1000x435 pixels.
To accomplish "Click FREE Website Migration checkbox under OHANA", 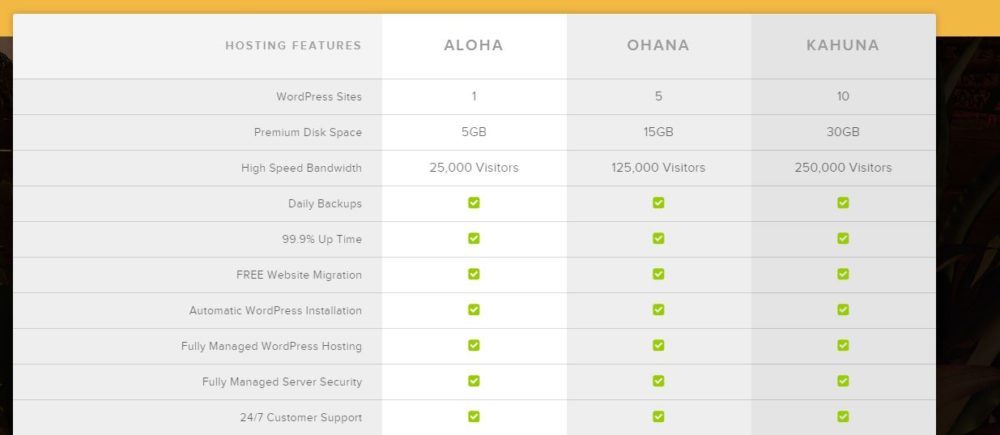I will pyautogui.click(x=658, y=274).
